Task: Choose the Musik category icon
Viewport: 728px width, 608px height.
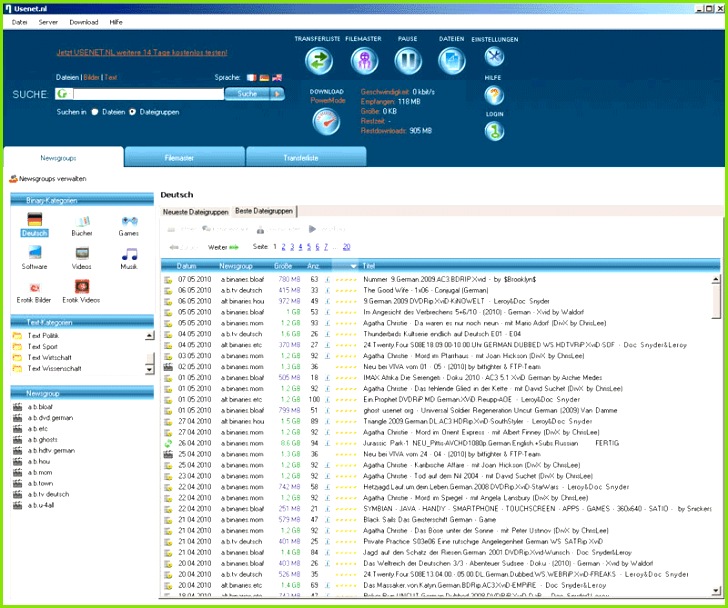Action: 129,255
